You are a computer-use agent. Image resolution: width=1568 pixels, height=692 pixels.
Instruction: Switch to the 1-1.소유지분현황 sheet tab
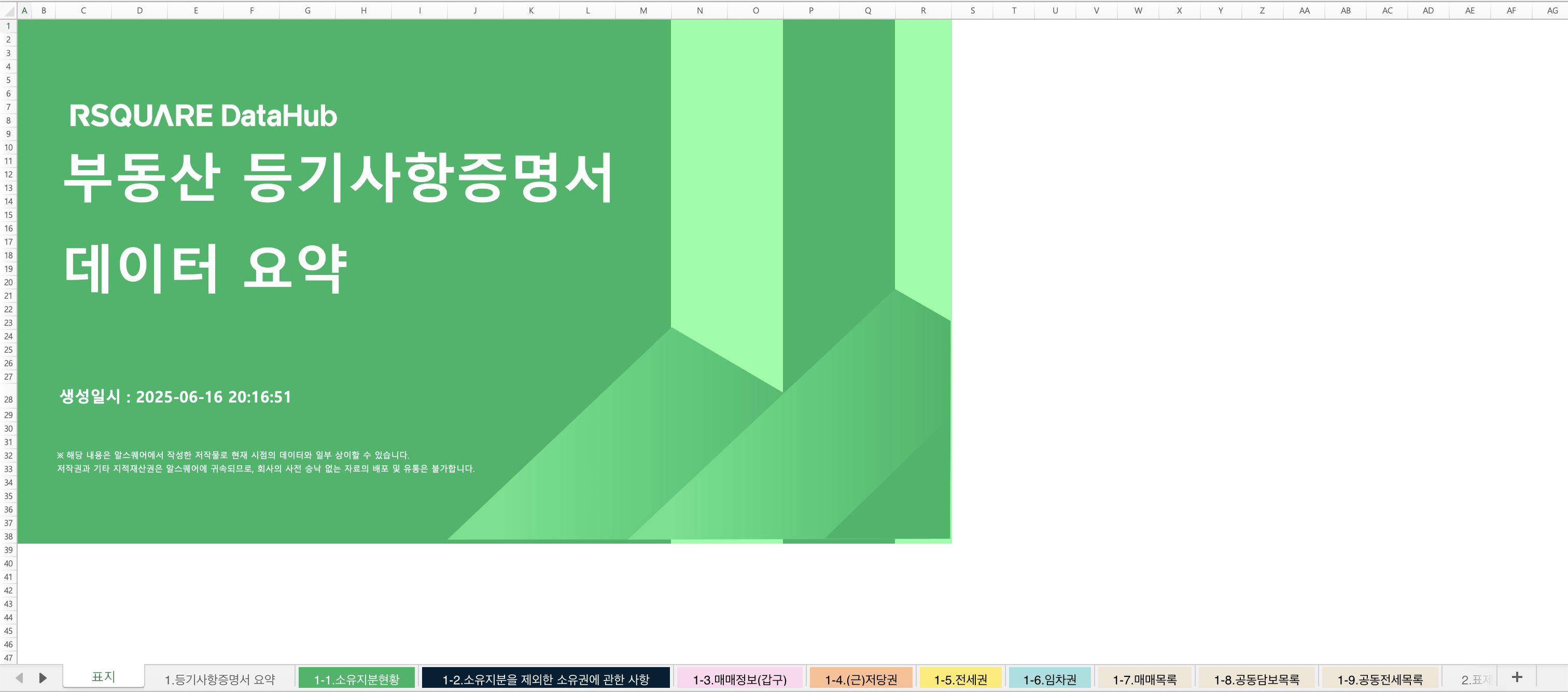356,679
